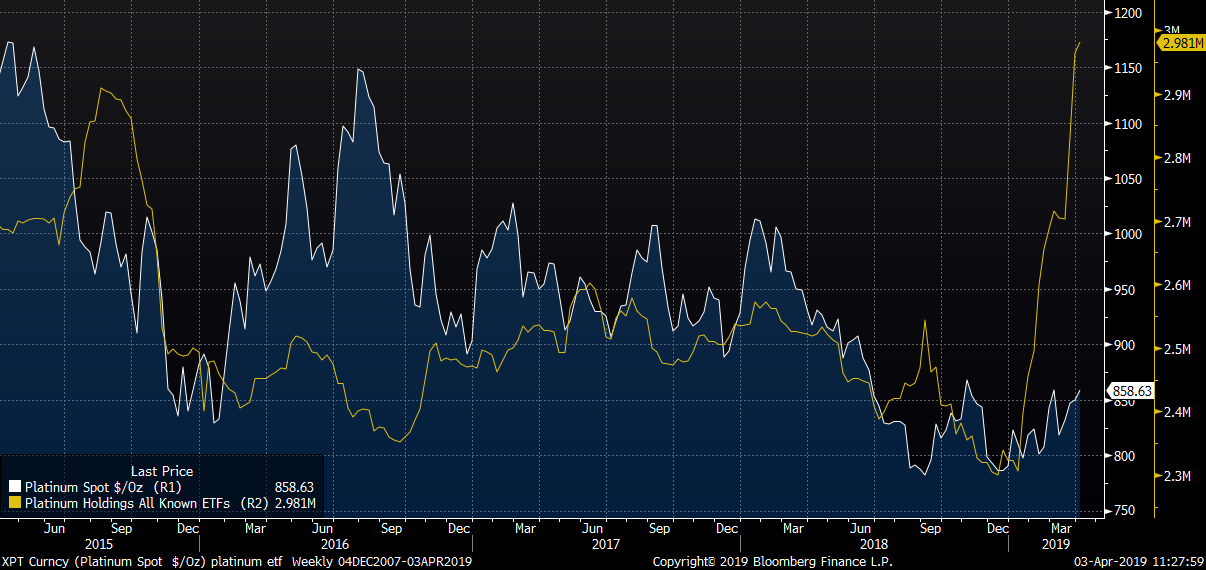Click the 1150 price axis label
Viewport: 1206px width, 570px height.
pos(1126,68)
